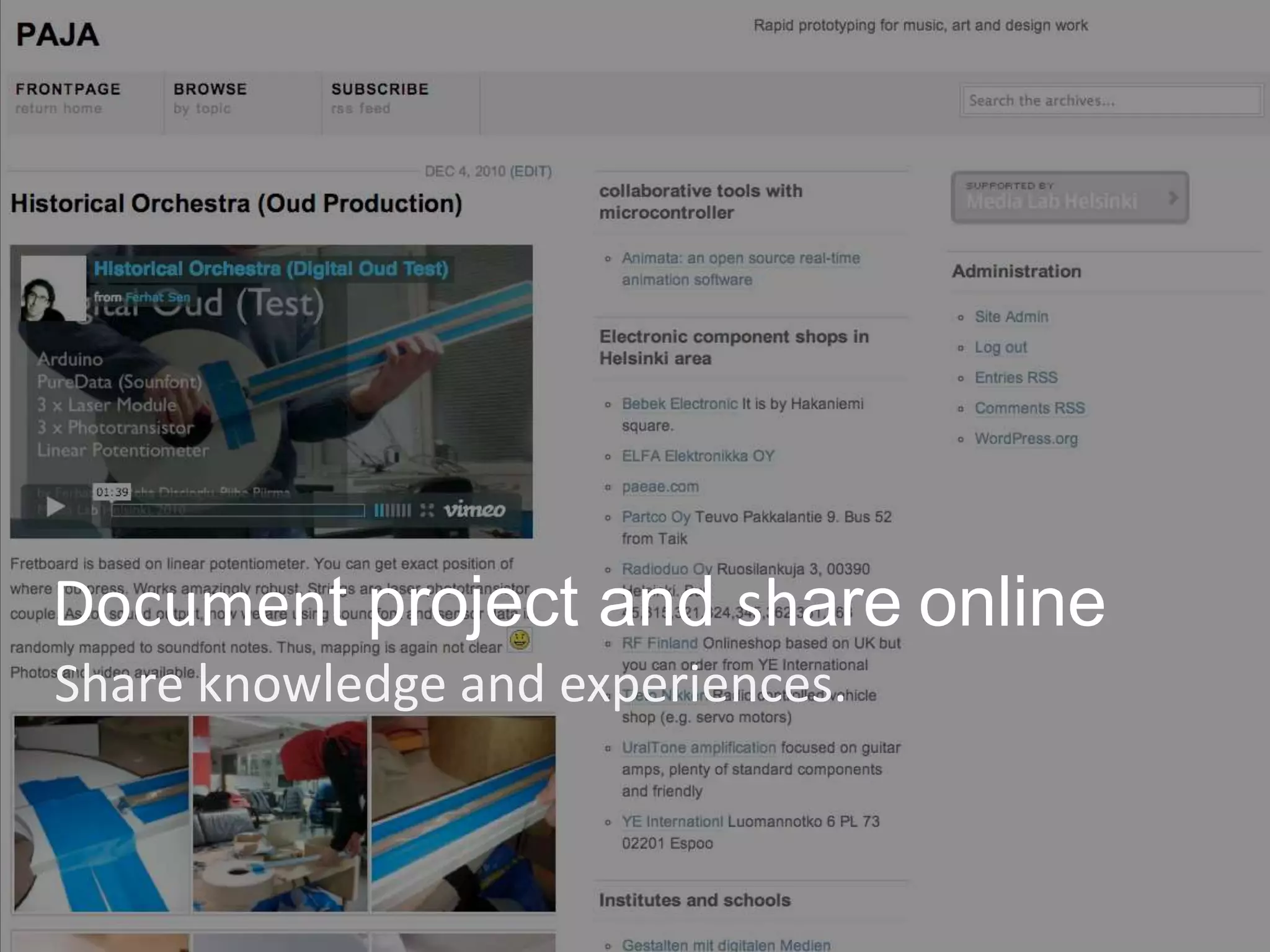Click the 'Supported by Media Lab Helsinki' button

click(1070, 197)
